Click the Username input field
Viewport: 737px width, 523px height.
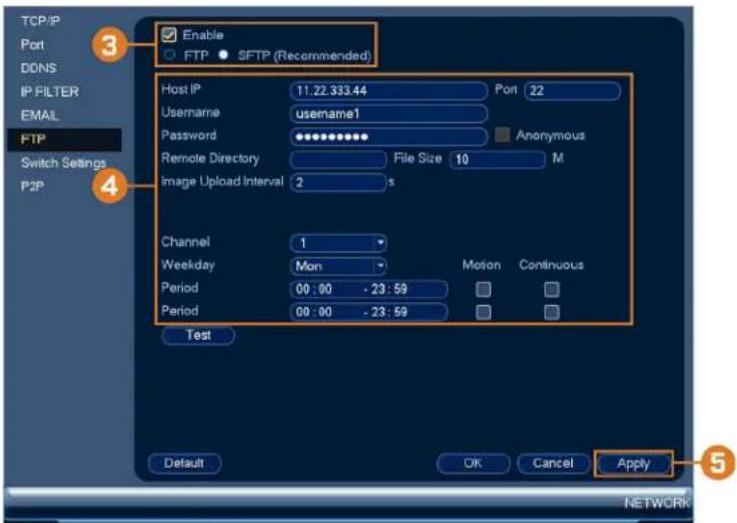pos(389,114)
